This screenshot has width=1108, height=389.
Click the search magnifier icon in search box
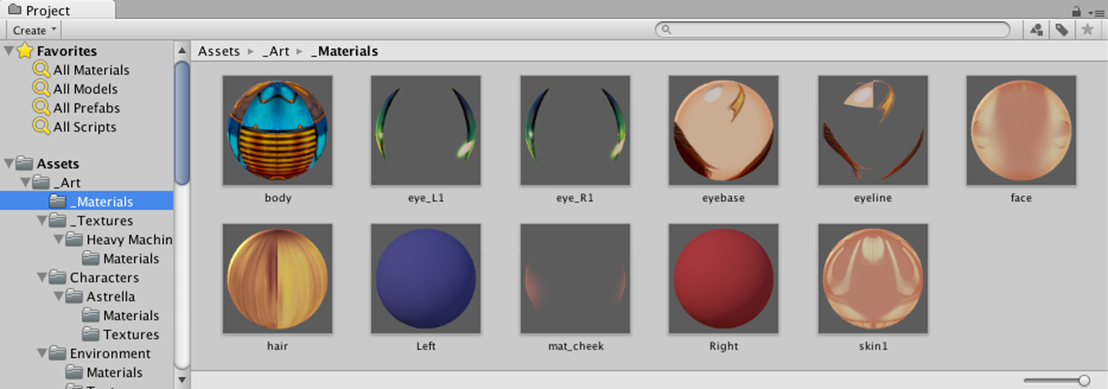tap(666, 30)
